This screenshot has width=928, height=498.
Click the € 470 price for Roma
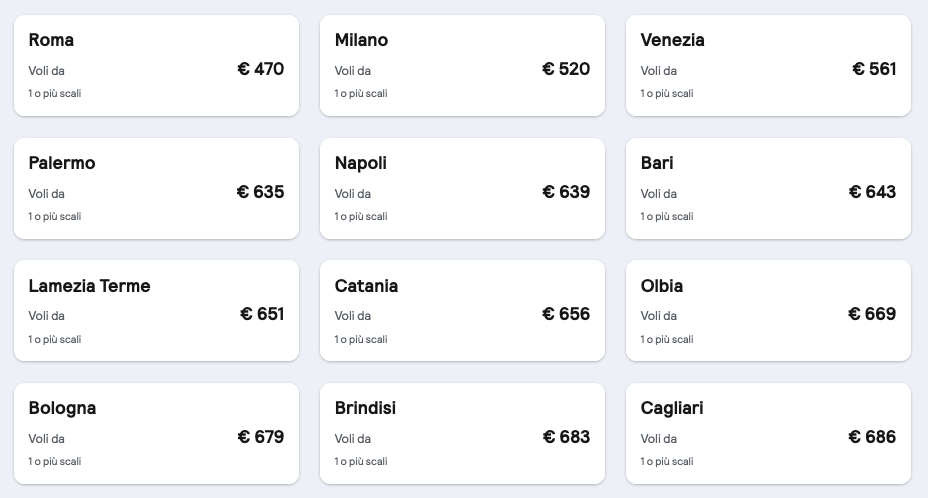click(261, 69)
